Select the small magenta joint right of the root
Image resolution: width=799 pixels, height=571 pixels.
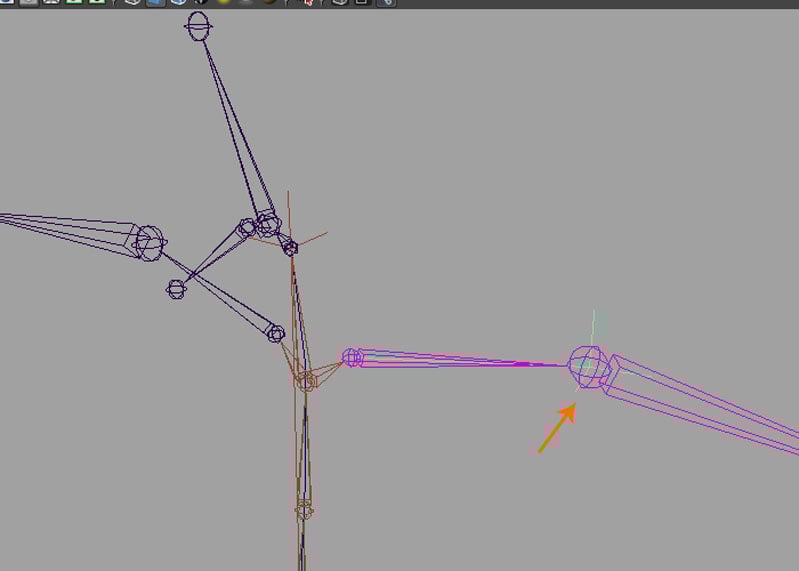point(352,358)
